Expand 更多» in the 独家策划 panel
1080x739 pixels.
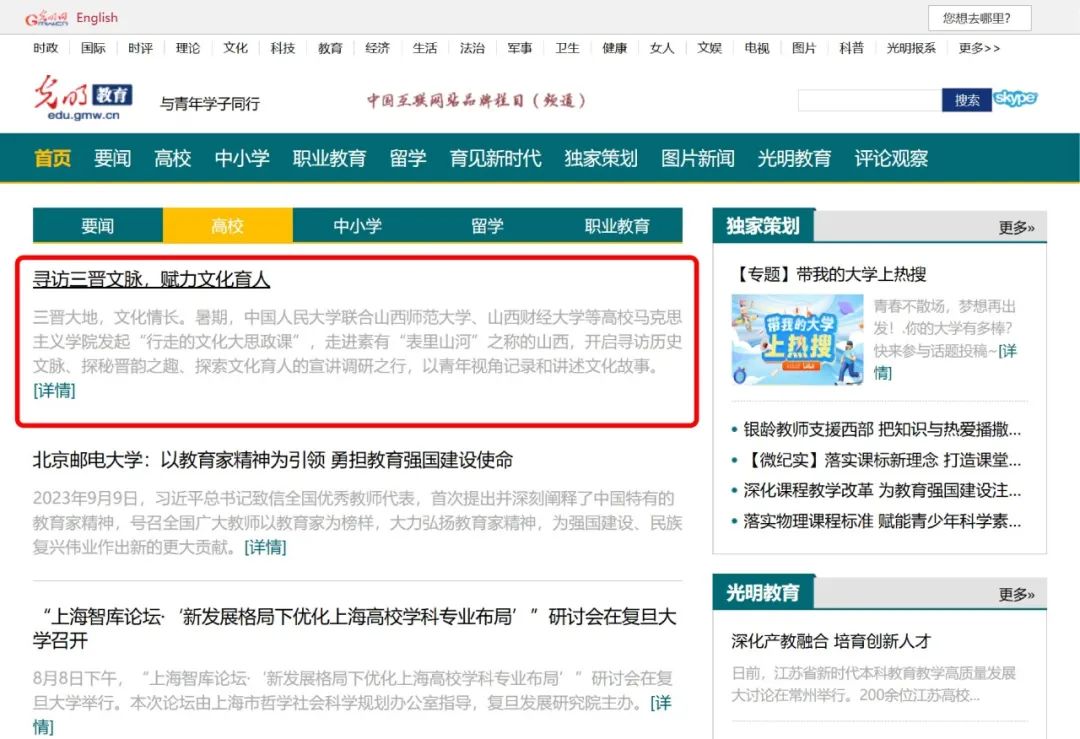pyautogui.click(x=1016, y=228)
